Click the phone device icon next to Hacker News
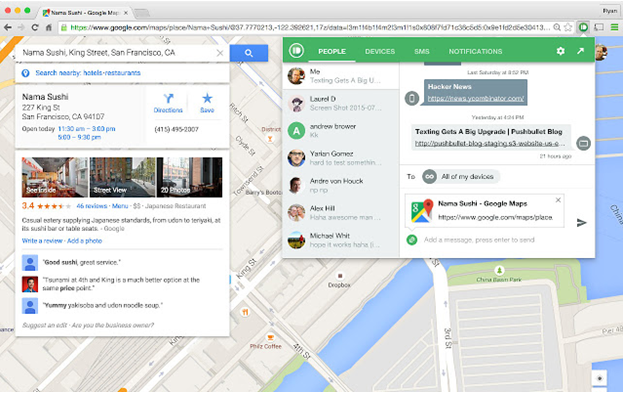 click(412, 98)
